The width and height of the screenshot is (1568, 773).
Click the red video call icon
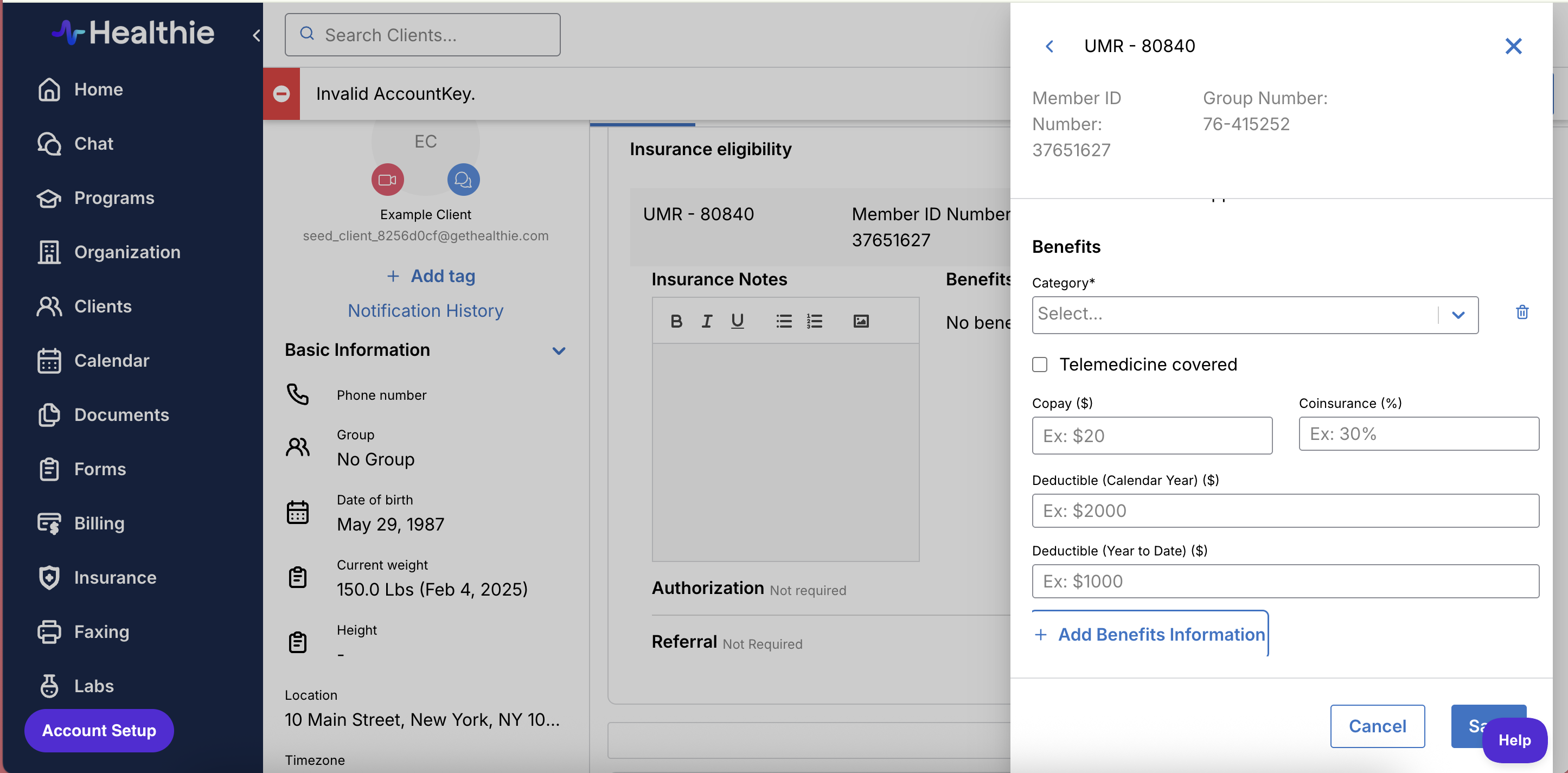pyautogui.click(x=387, y=180)
